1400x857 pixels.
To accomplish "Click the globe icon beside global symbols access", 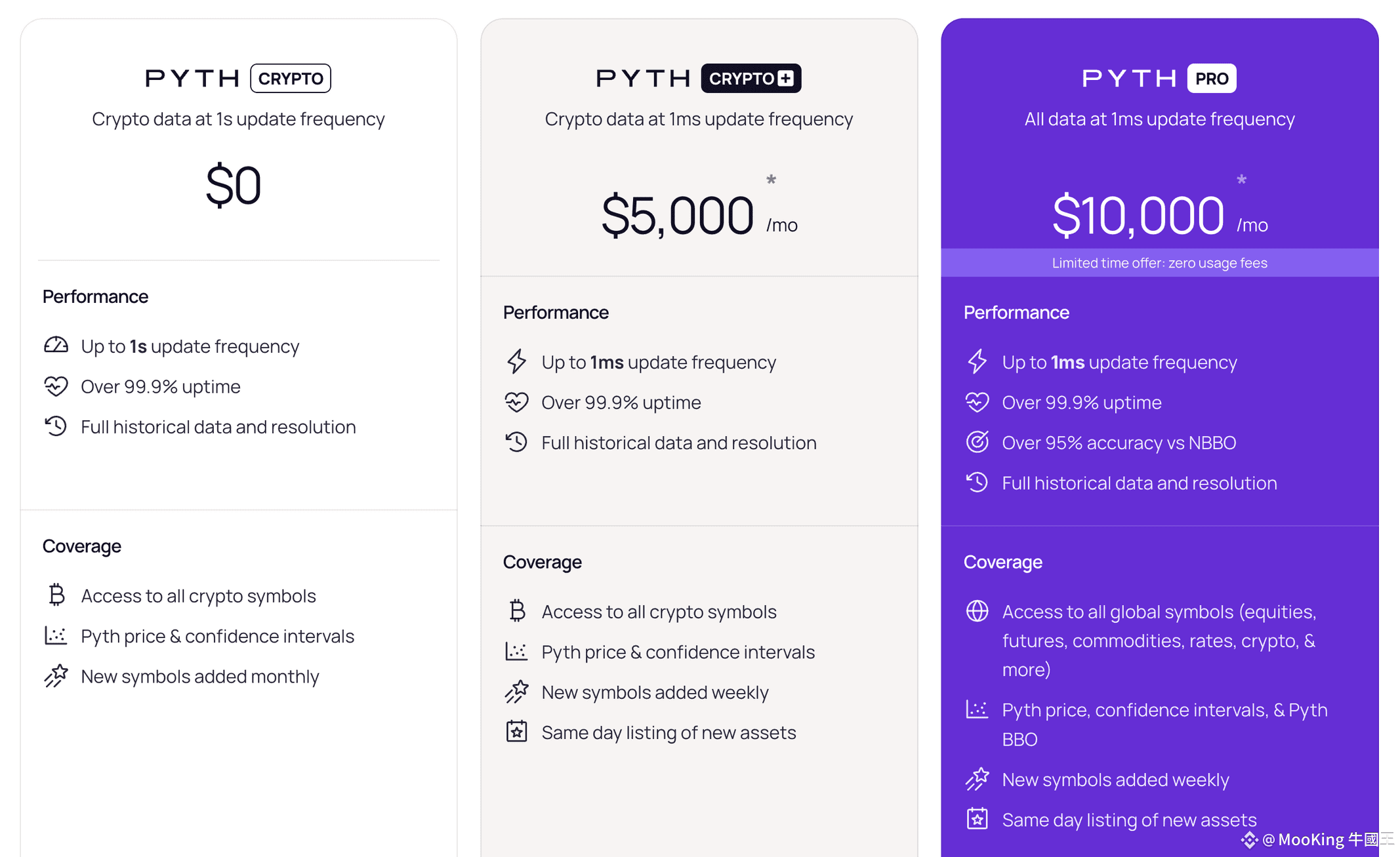I will point(978,611).
